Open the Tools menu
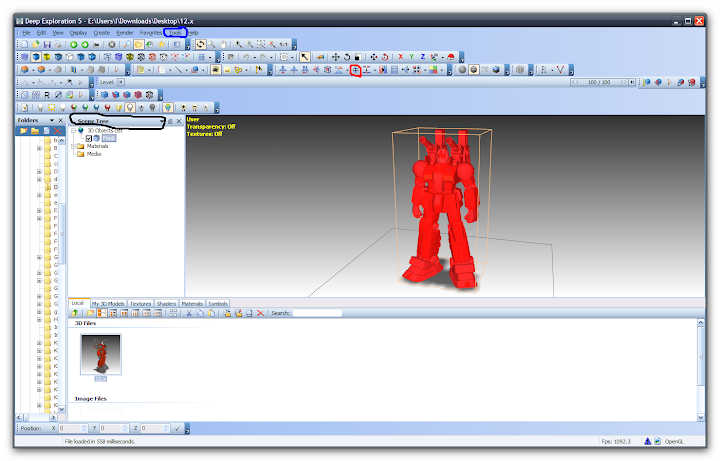This screenshot has width=720, height=461. [x=175, y=33]
